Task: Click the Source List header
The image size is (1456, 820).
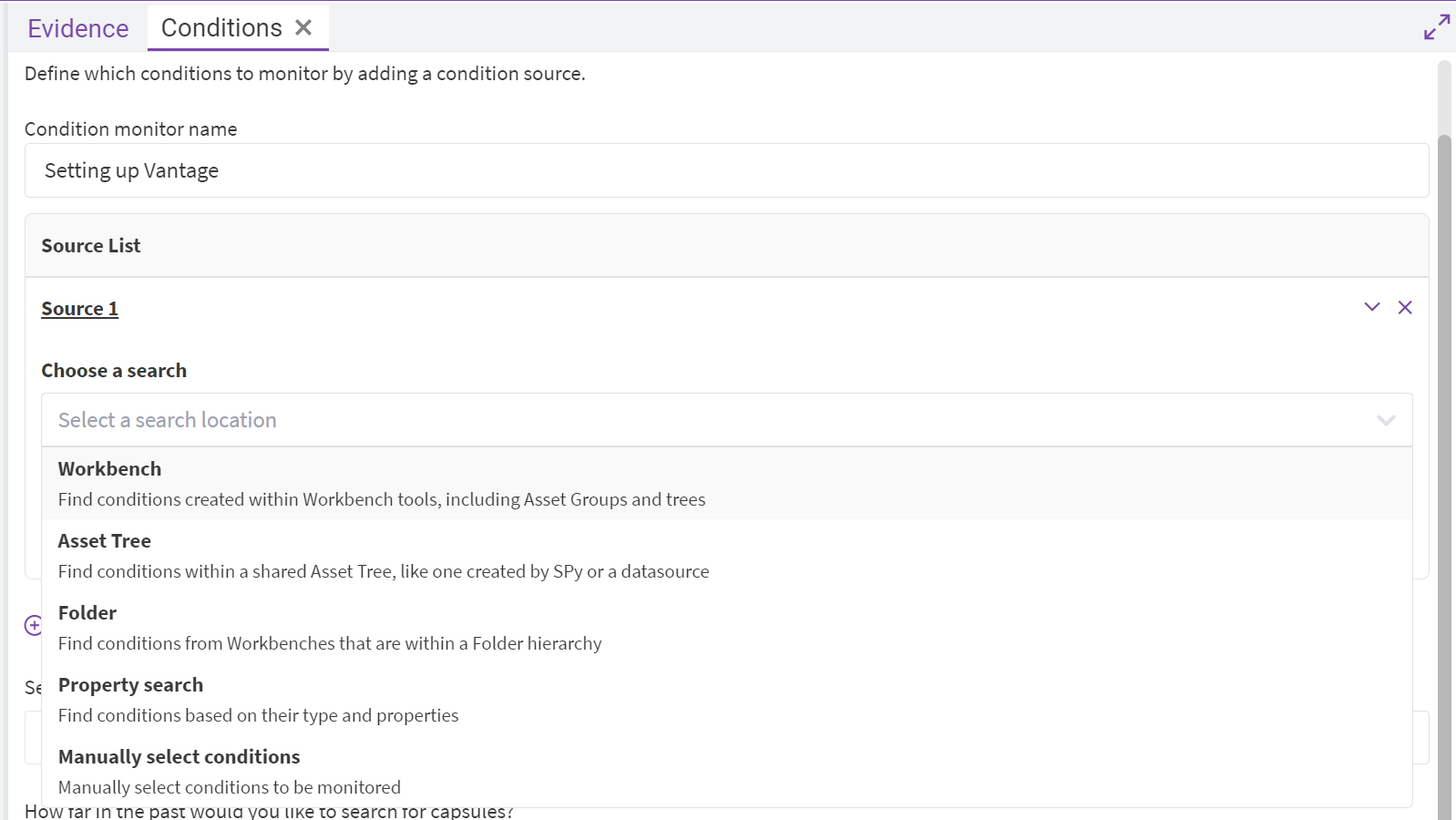Action: (91, 246)
